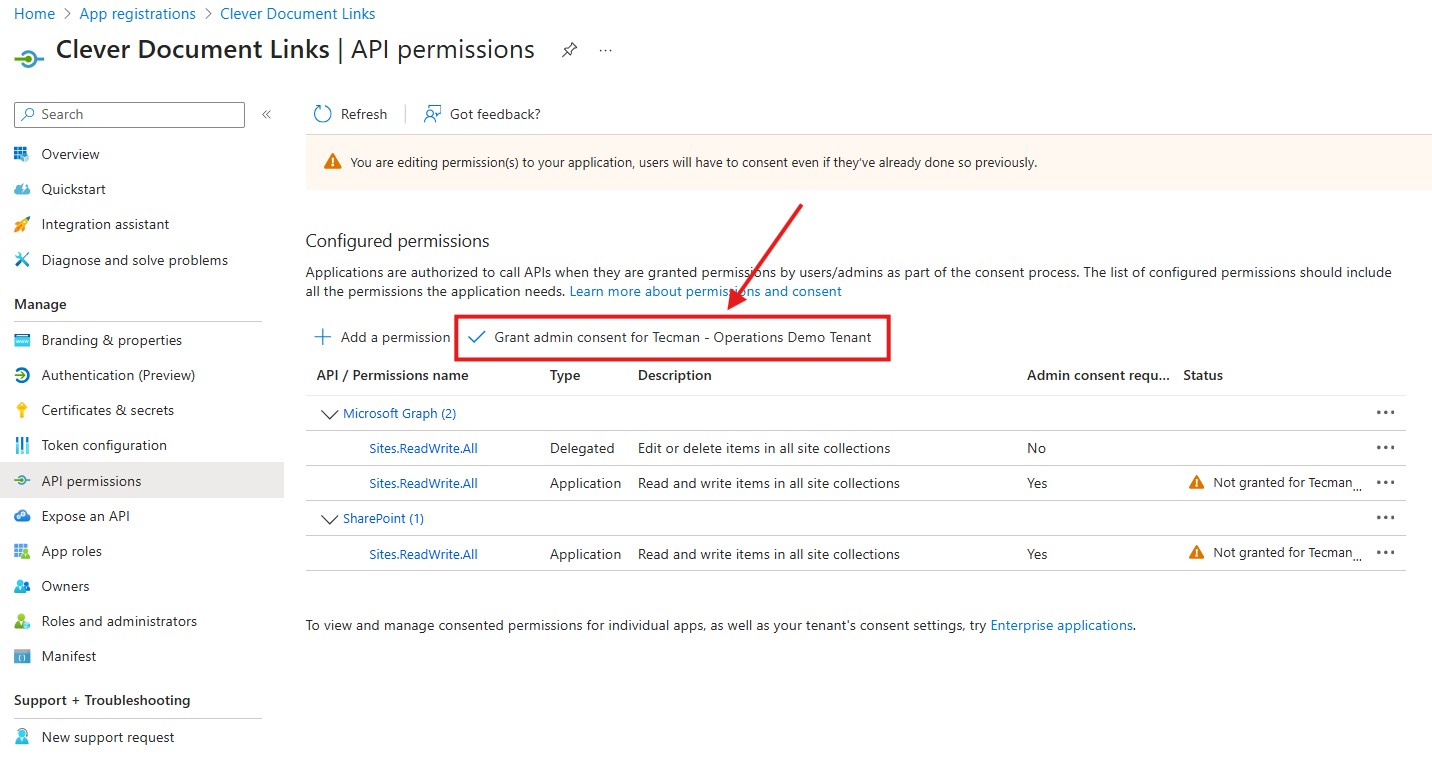1432x783 pixels.
Task: Click the 'No' admin consent value
Action: click(1036, 448)
